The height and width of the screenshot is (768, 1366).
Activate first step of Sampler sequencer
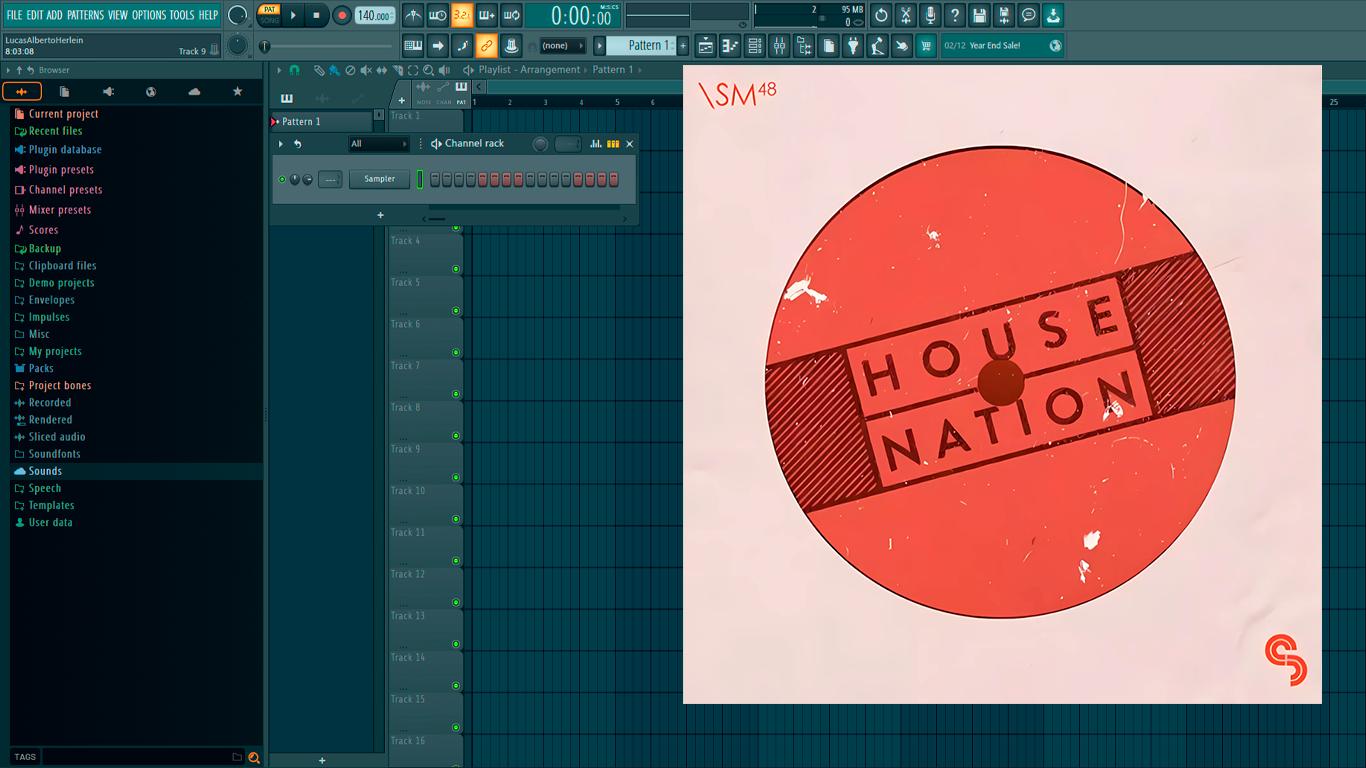[434, 179]
